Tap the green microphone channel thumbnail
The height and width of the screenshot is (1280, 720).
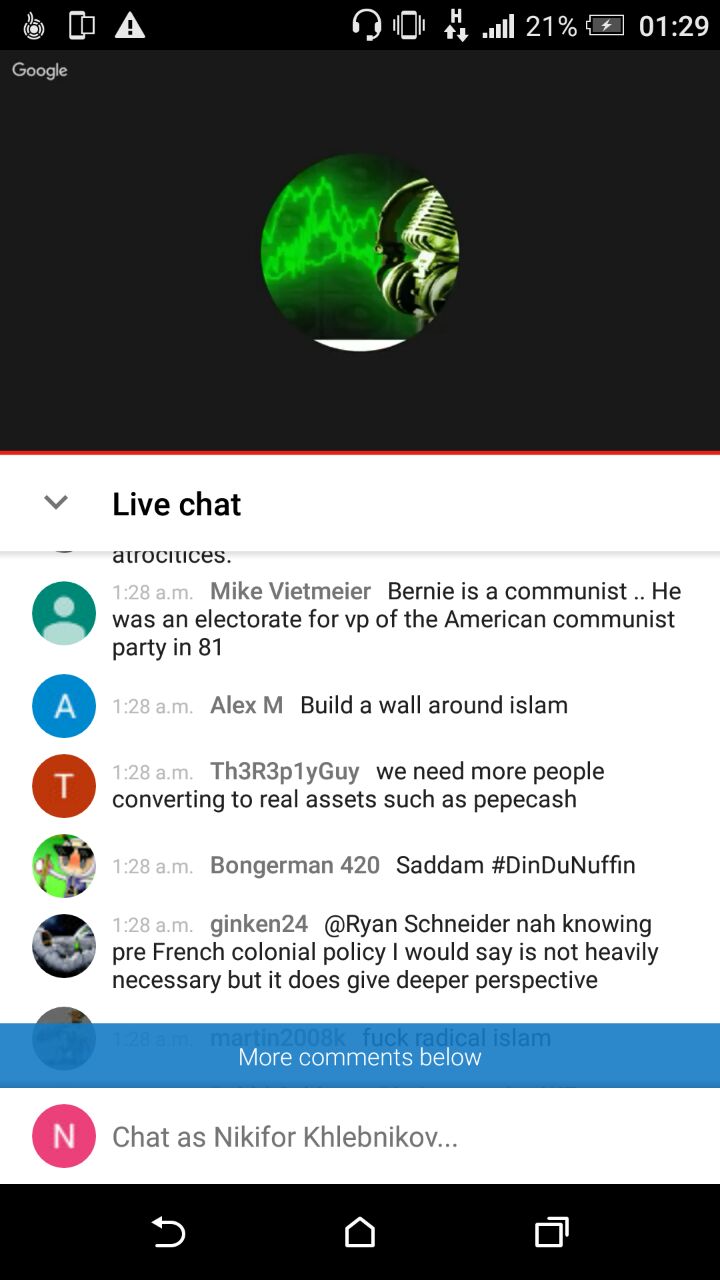(360, 252)
